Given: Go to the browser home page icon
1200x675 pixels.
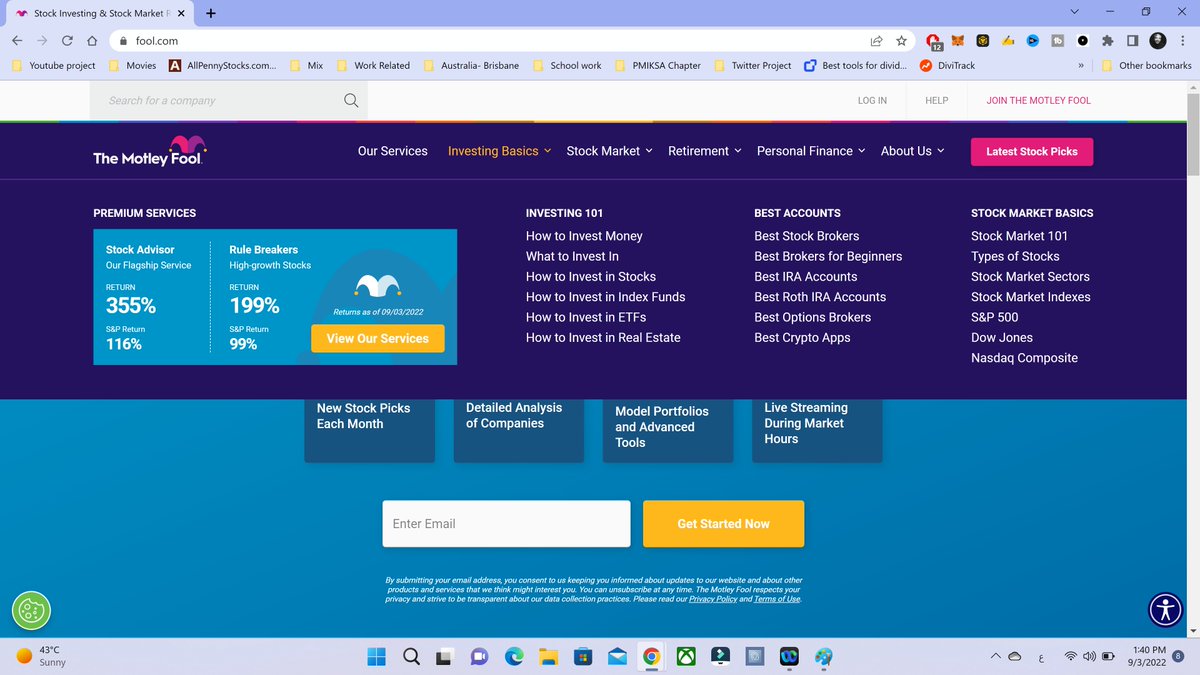Looking at the screenshot, I should pyautogui.click(x=92, y=41).
